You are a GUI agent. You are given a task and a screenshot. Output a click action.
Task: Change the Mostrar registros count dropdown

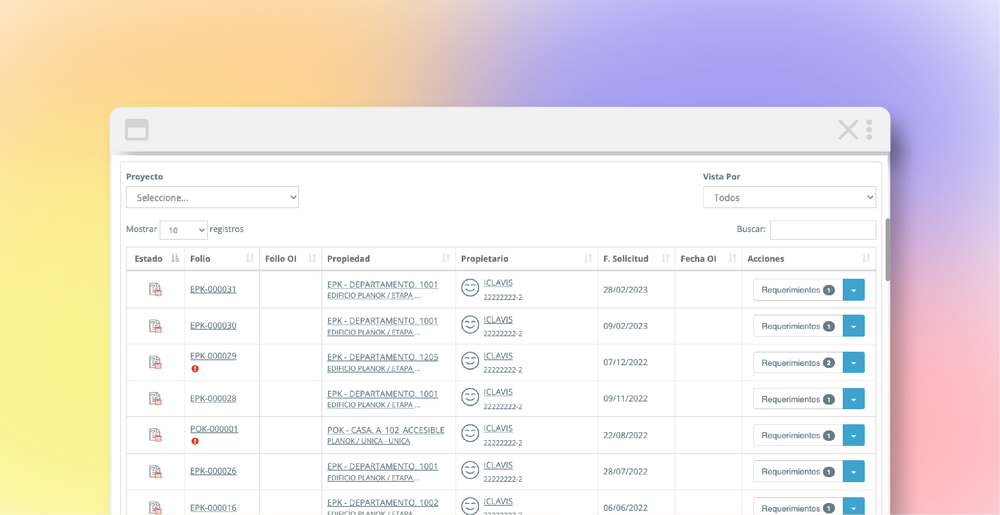coord(183,230)
